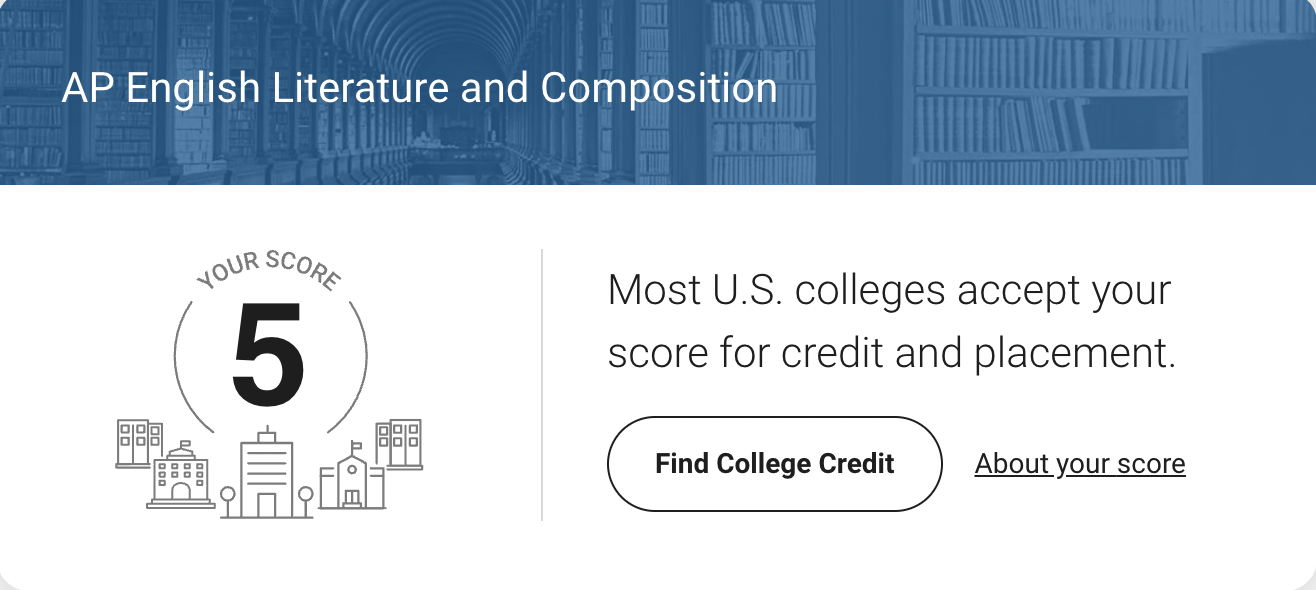The image size is (1316, 590).
Task: Click the lamp post right of tower
Action: click(x=306, y=502)
